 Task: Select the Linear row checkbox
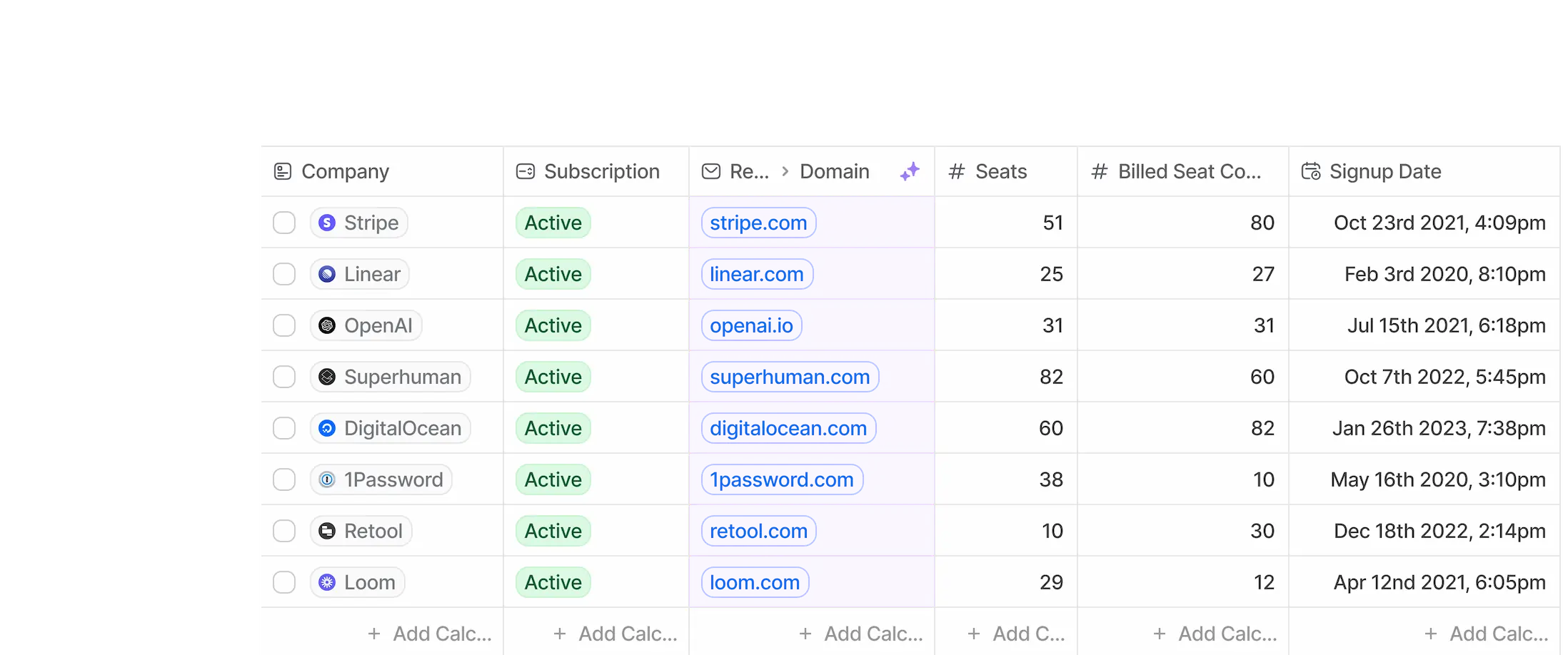pyautogui.click(x=284, y=274)
